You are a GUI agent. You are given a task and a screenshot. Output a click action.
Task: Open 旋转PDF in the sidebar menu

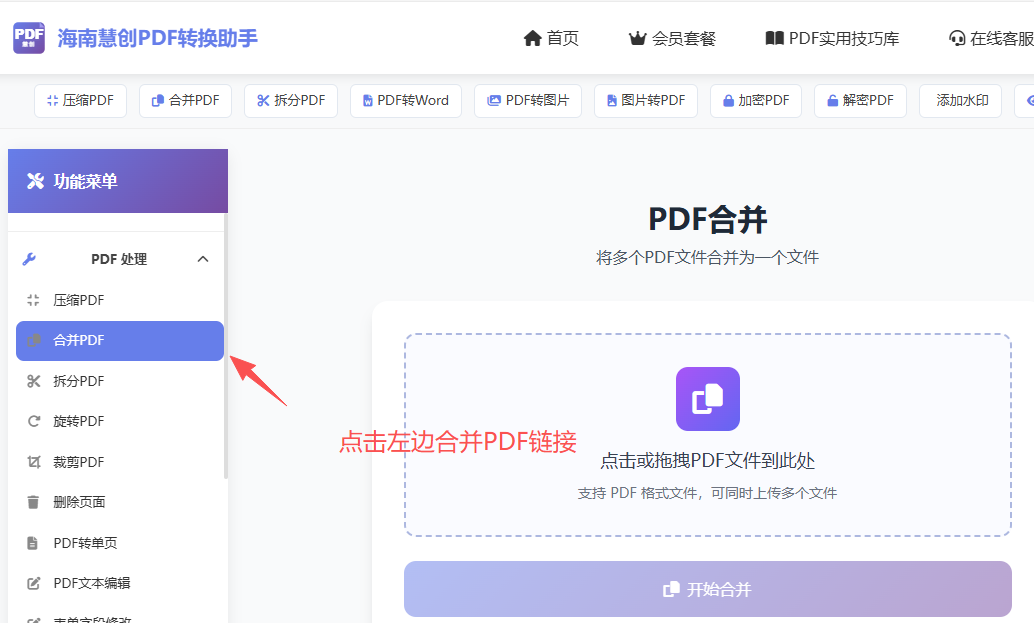click(x=119, y=421)
